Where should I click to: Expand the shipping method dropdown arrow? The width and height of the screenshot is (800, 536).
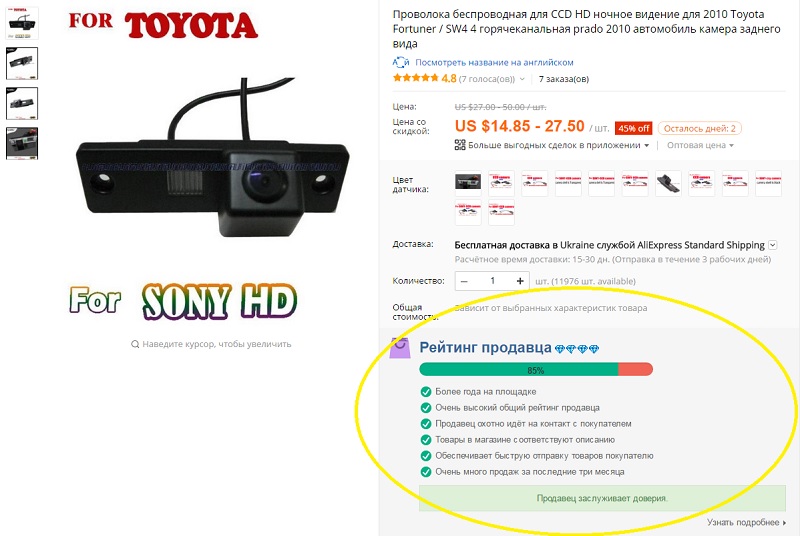coord(772,245)
